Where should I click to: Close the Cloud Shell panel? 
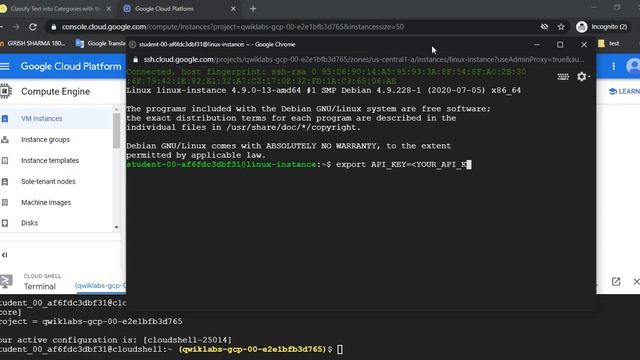click(636, 282)
